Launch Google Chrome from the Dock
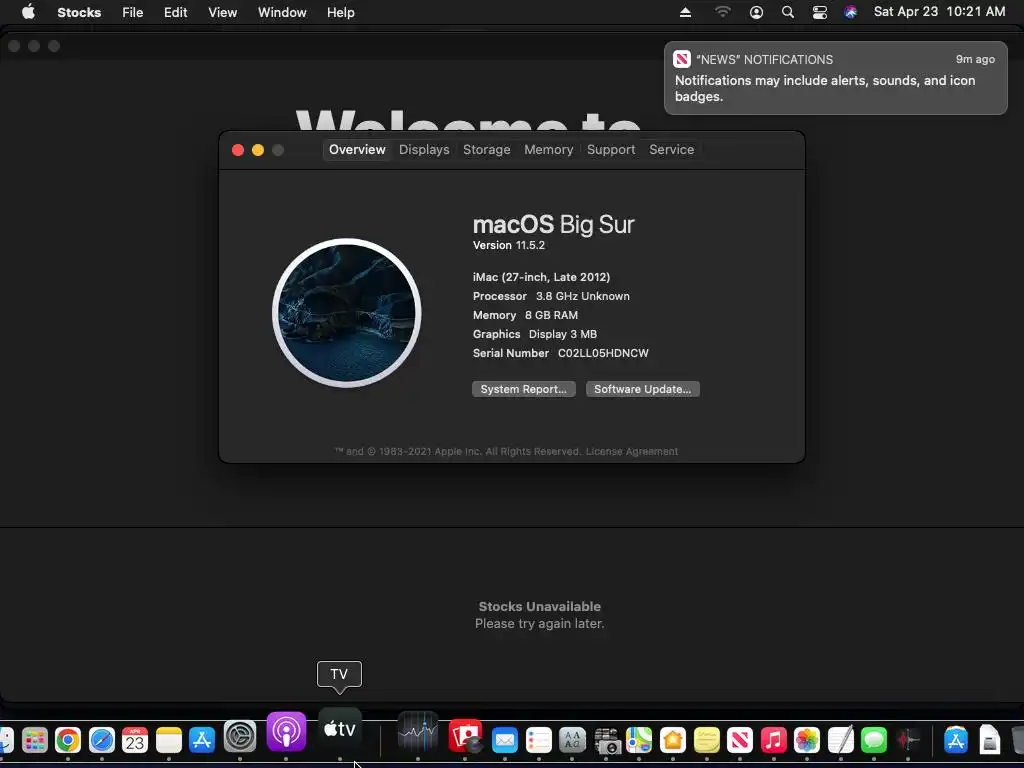The height and width of the screenshot is (768, 1024). point(68,741)
